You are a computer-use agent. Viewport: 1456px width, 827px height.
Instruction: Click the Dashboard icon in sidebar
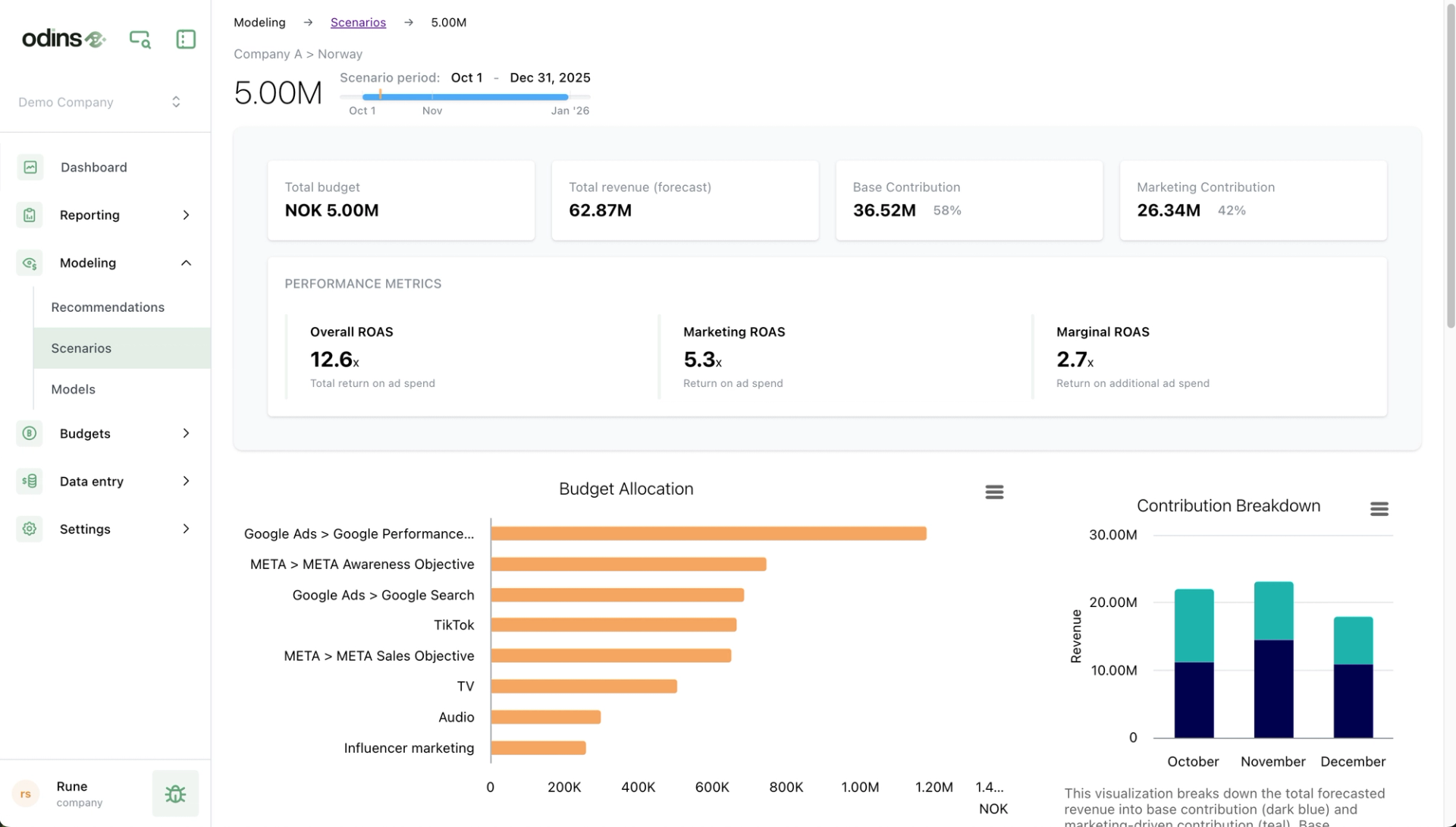(30, 167)
